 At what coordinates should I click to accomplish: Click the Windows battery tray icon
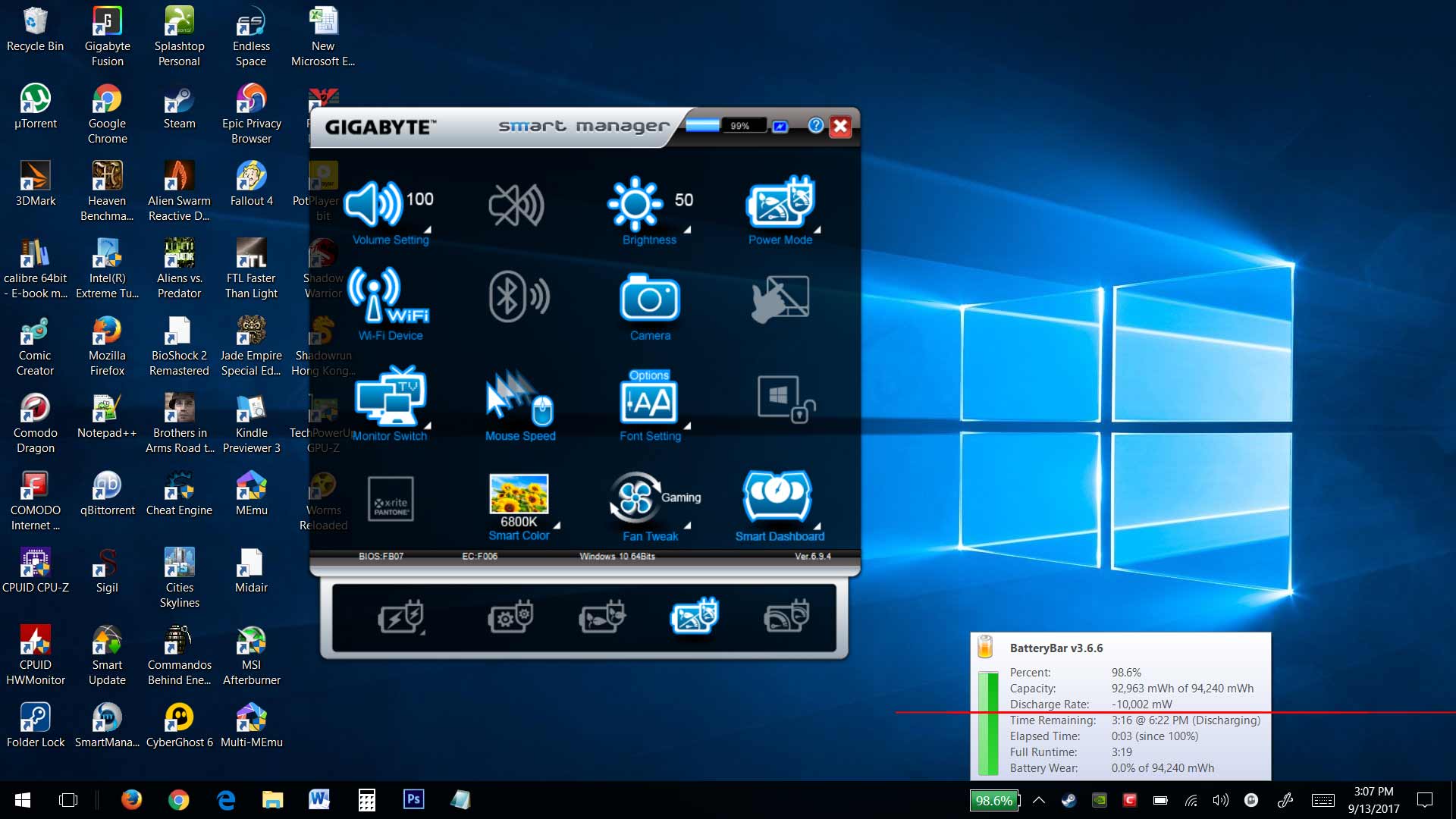click(x=1160, y=800)
